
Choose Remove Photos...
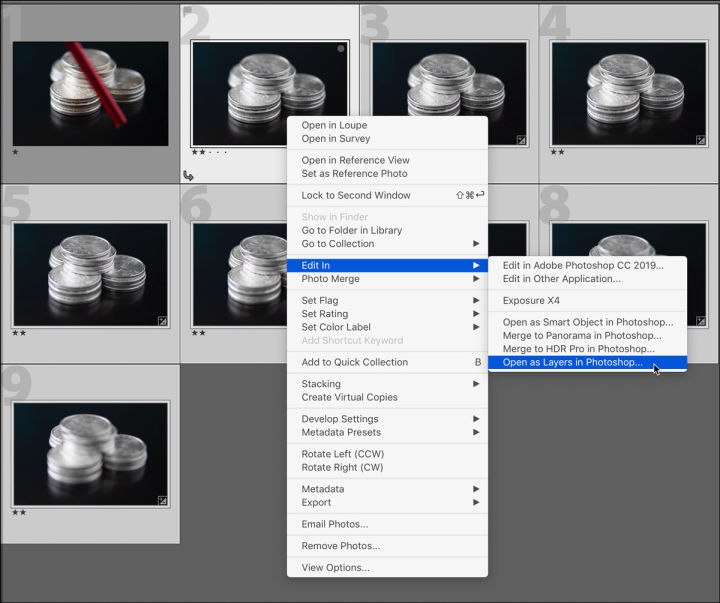coord(387,546)
